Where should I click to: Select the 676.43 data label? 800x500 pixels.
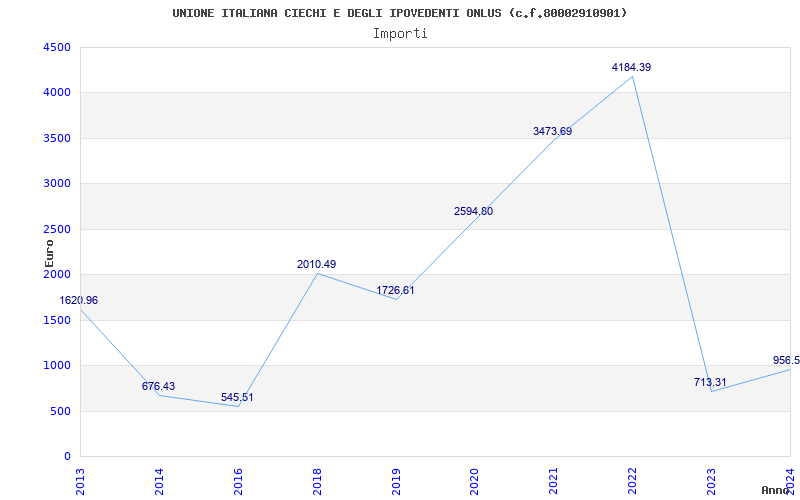tap(158, 386)
